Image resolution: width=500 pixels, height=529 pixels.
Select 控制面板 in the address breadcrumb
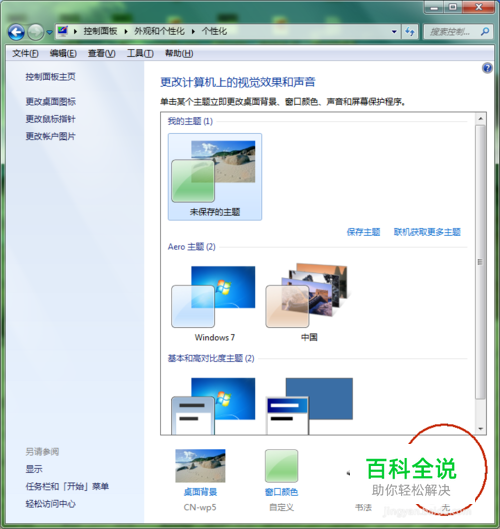pyautogui.click(x=100, y=32)
